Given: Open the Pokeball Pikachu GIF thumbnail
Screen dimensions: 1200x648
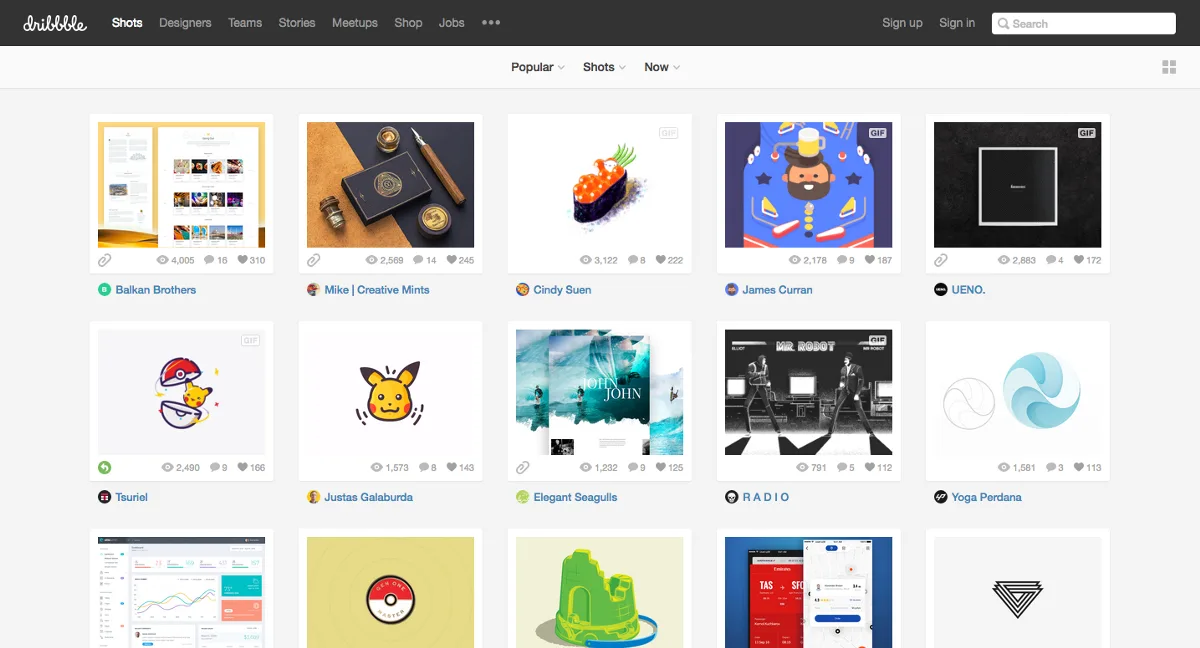Looking at the screenshot, I should coord(181,392).
